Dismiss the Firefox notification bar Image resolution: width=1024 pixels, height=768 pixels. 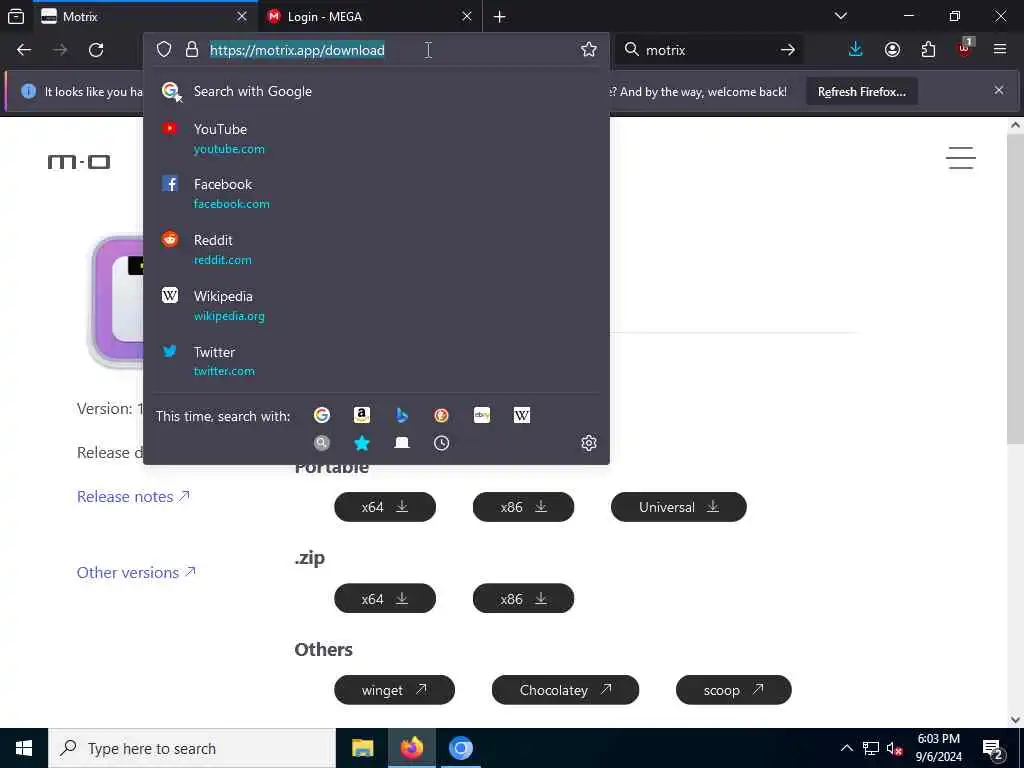pyautogui.click(x=999, y=90)
